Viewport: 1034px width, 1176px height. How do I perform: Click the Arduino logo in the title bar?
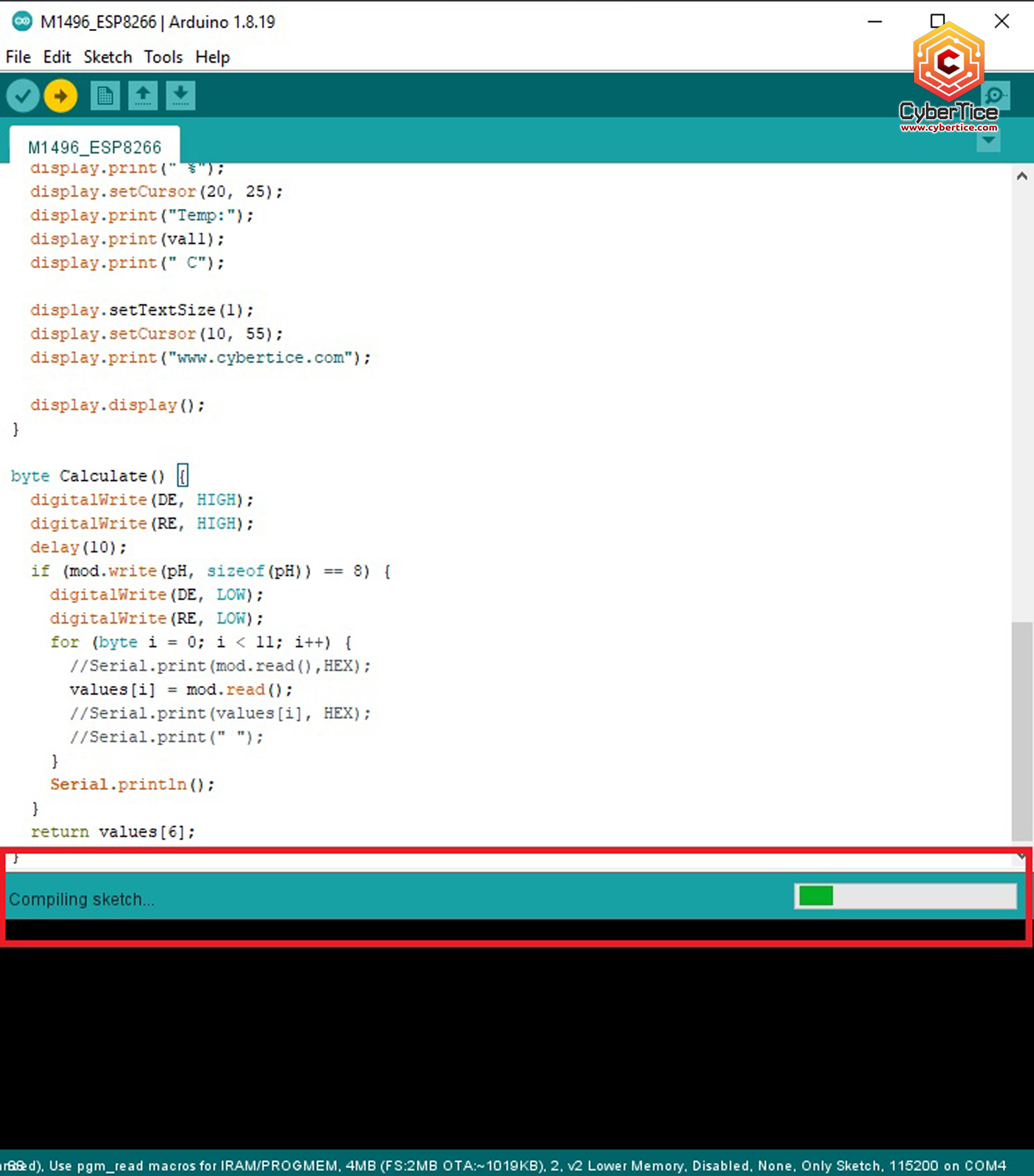pos(22,21)
